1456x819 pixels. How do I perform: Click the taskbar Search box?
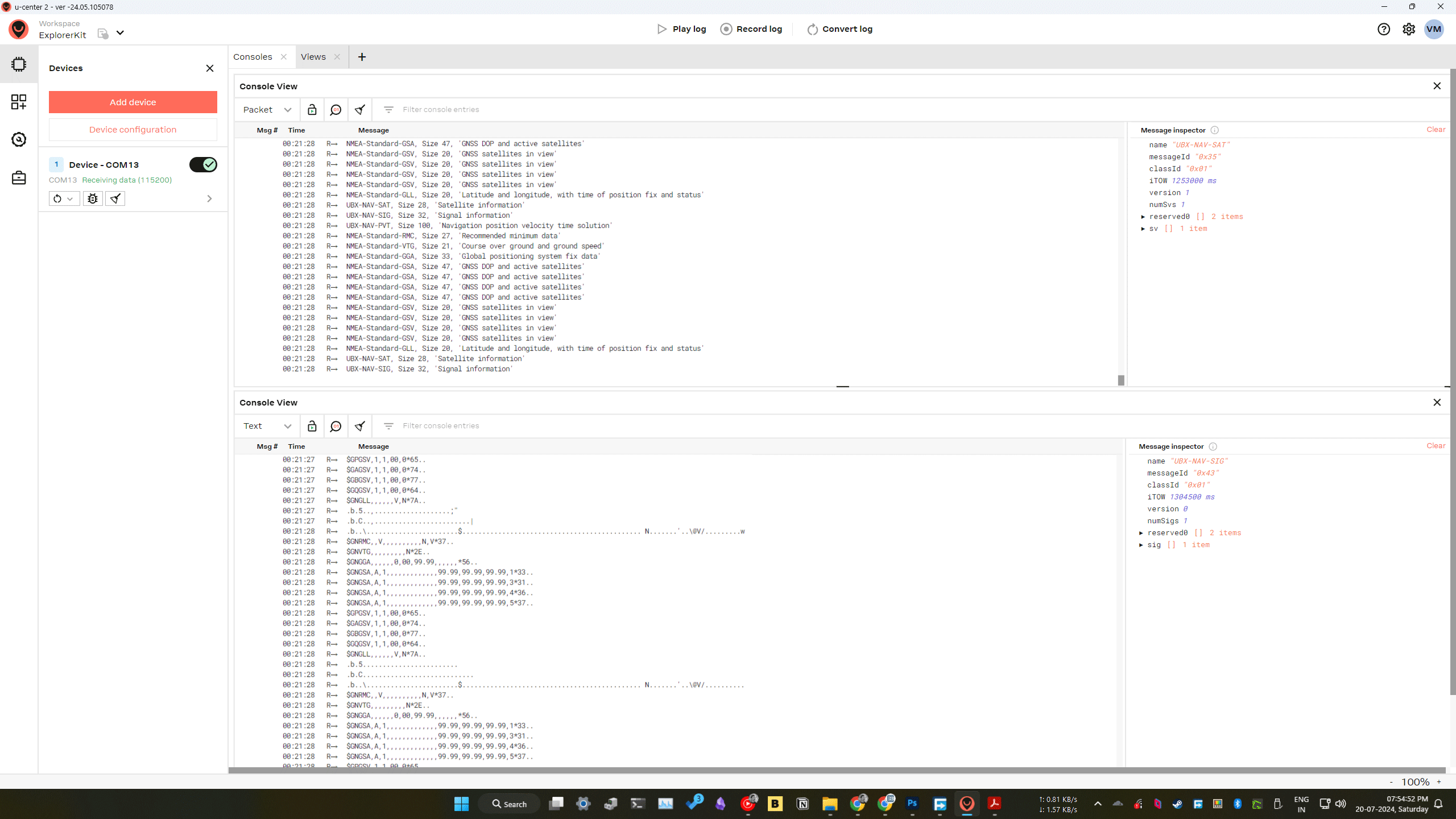[509, 804]
